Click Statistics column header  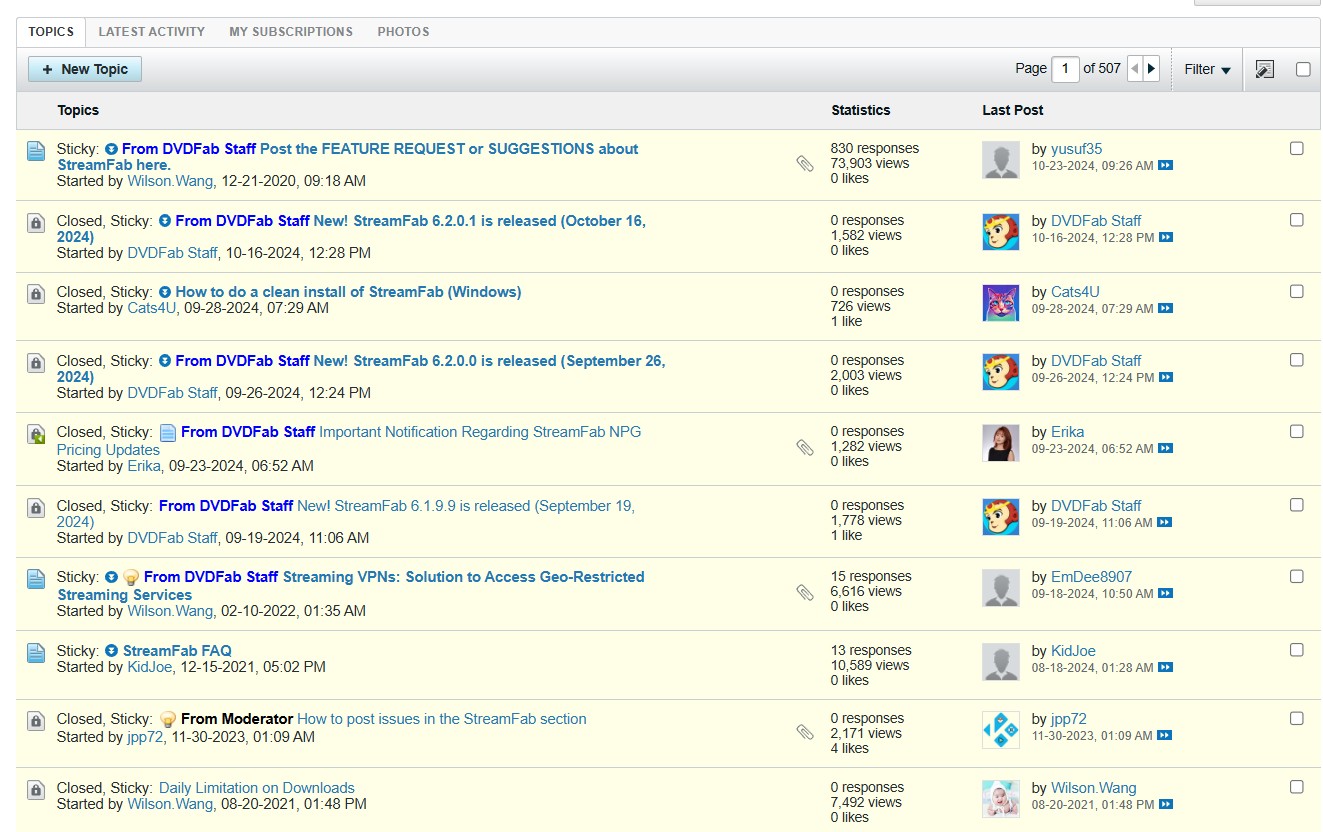(861, 110)
